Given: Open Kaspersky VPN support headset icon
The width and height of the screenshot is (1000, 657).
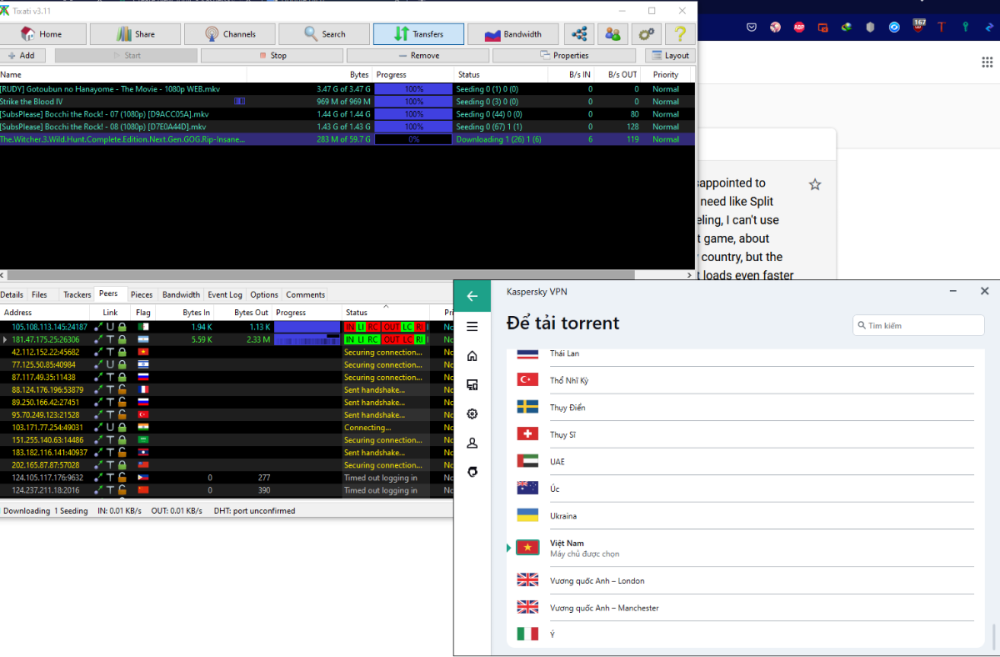Looking at the screenshot, I should pyautogui.click(x=472, y=472).
